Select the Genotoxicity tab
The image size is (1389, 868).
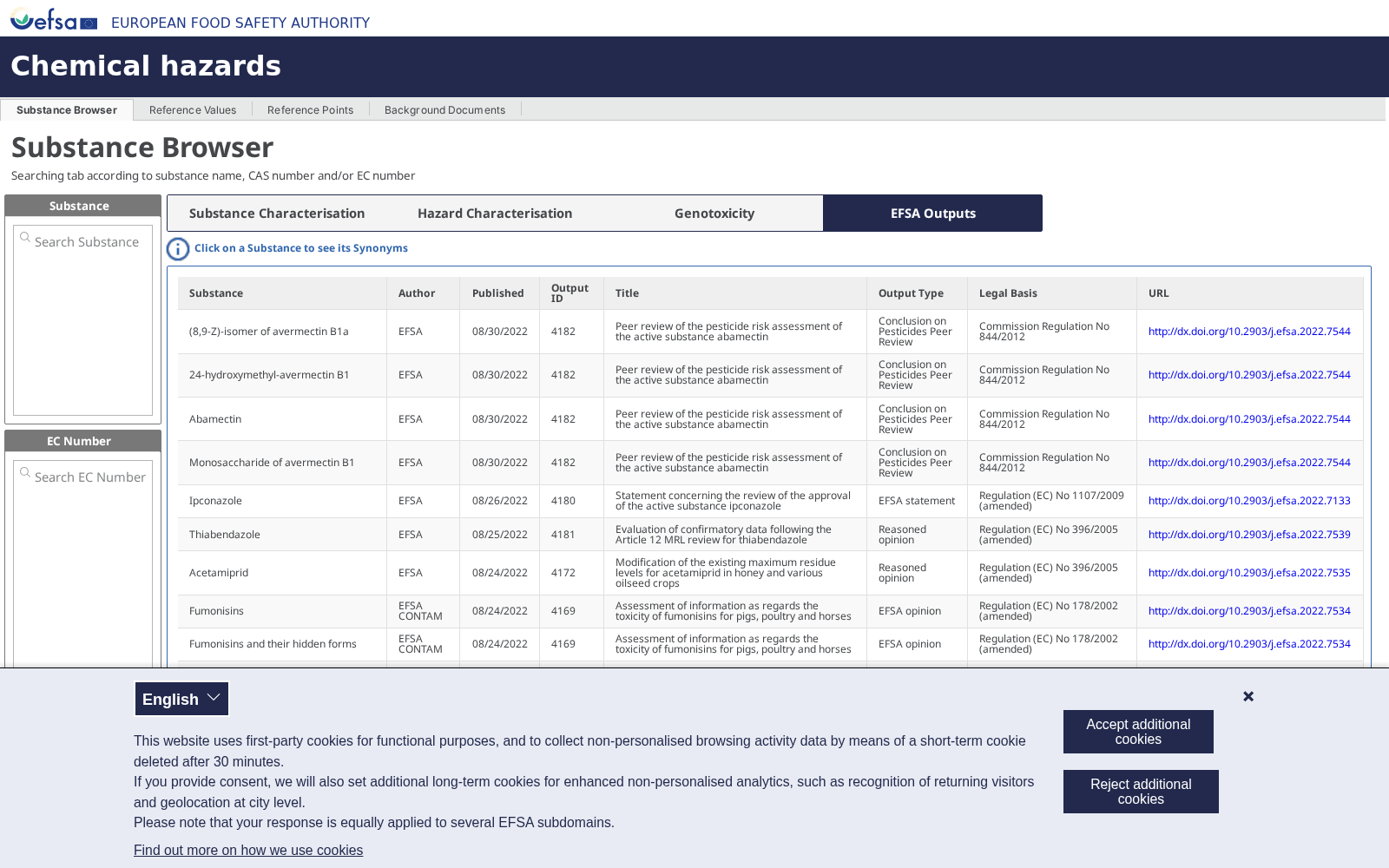pyautogui.click(x=714, y=214)
